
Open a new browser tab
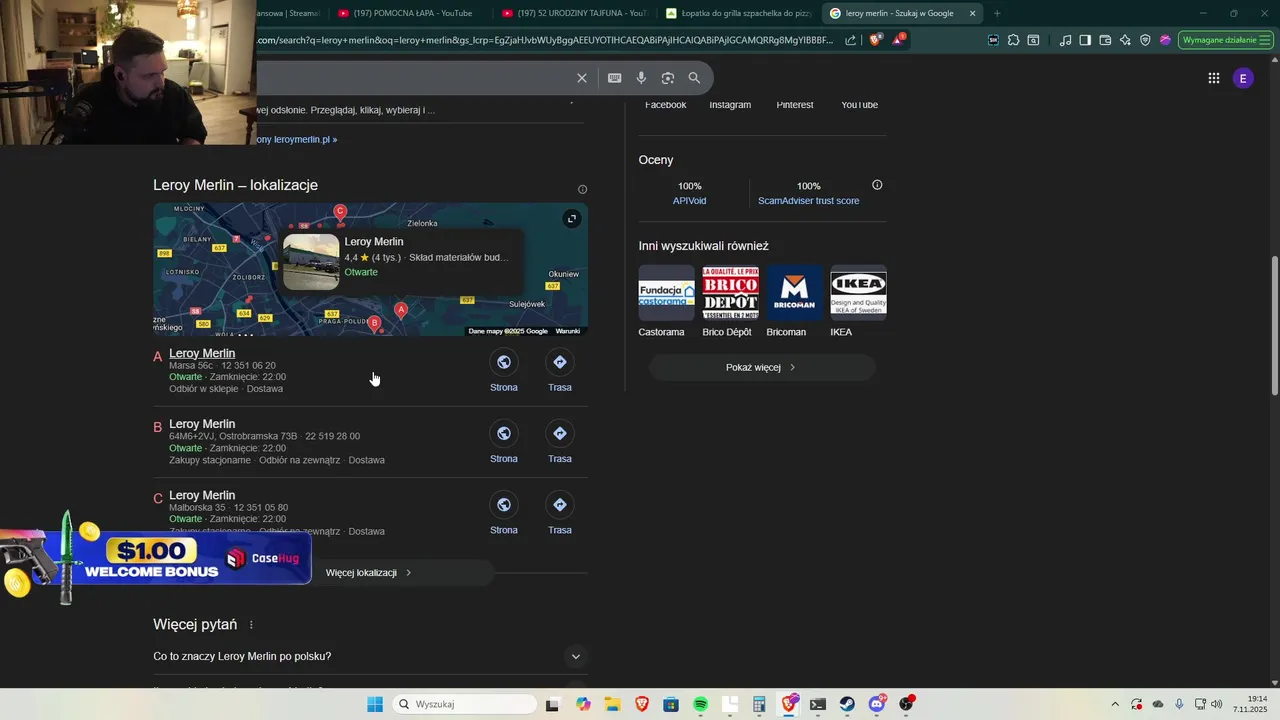[997, 13]
